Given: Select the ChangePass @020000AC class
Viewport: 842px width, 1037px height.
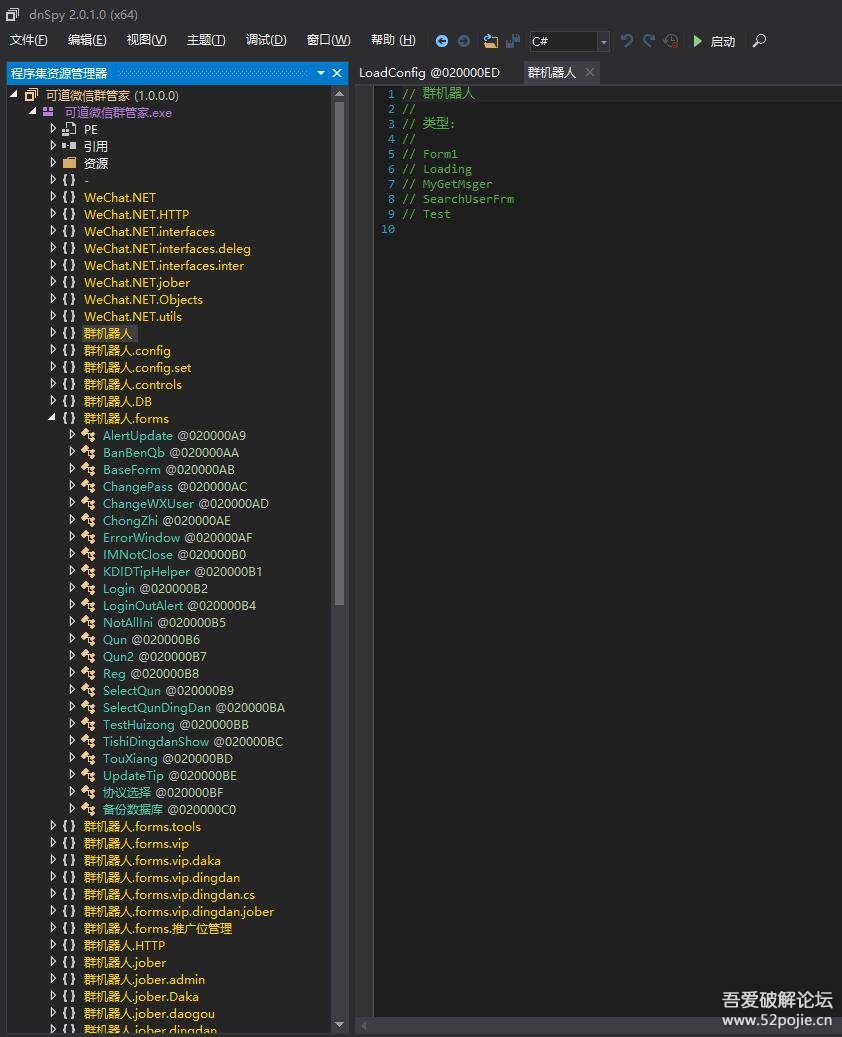Looking at the screenshot, I should click(x=175, y=486).
